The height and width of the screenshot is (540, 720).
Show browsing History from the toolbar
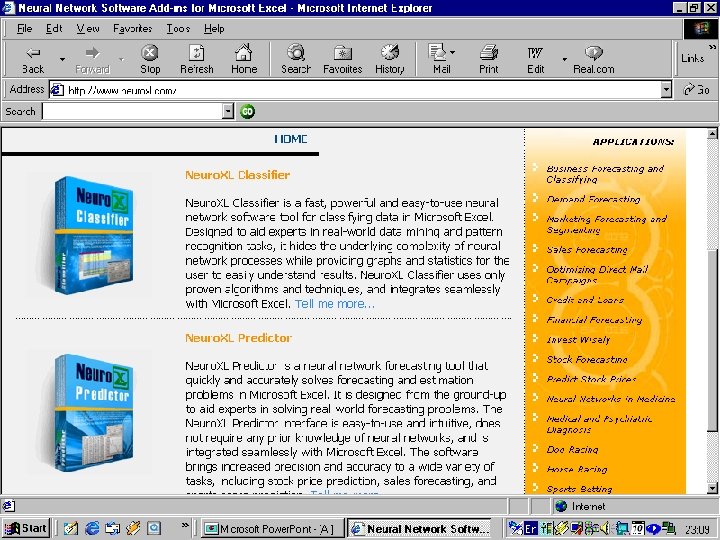[x=389, y=60]
